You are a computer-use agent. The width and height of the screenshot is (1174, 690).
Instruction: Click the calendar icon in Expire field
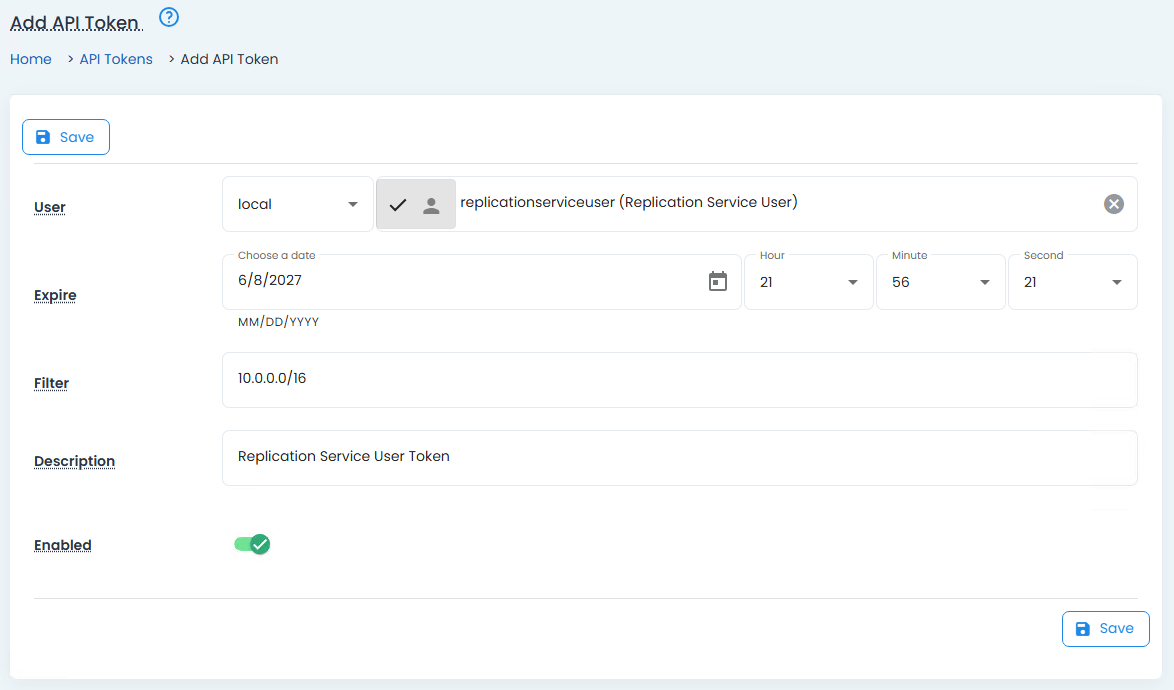(x=717, y=281)
